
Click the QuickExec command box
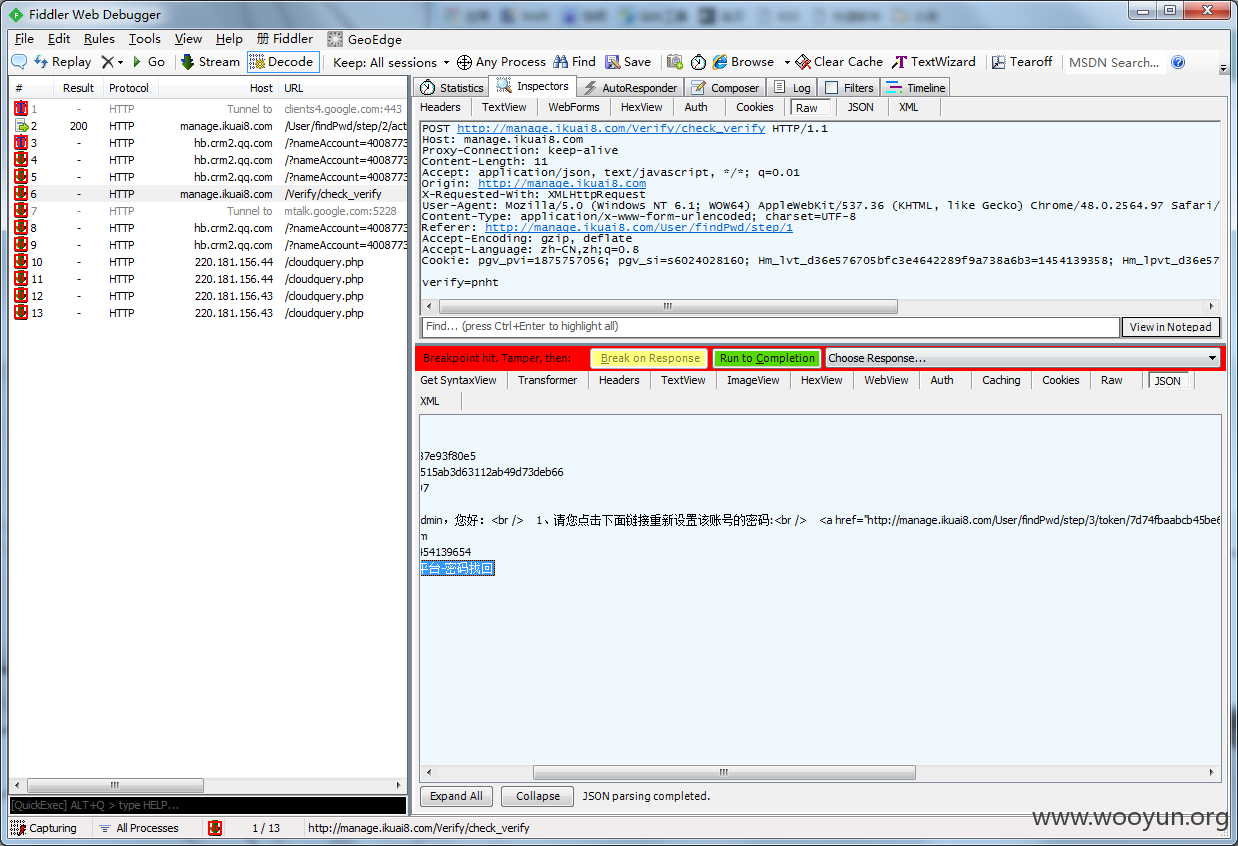coord(208,805)
